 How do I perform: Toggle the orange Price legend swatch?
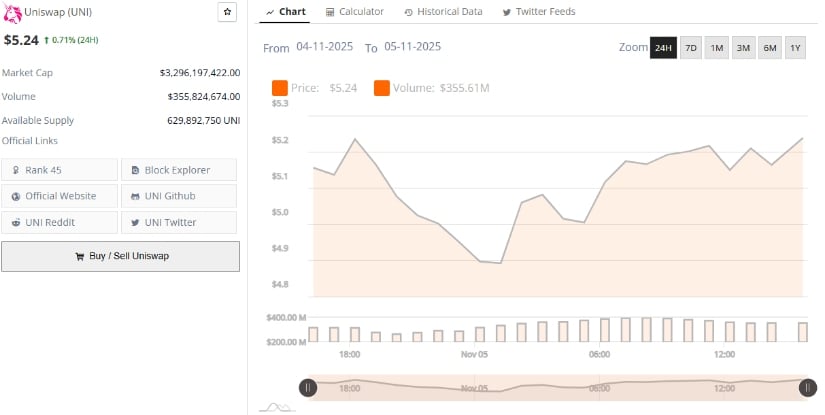[x=279, y=88]
